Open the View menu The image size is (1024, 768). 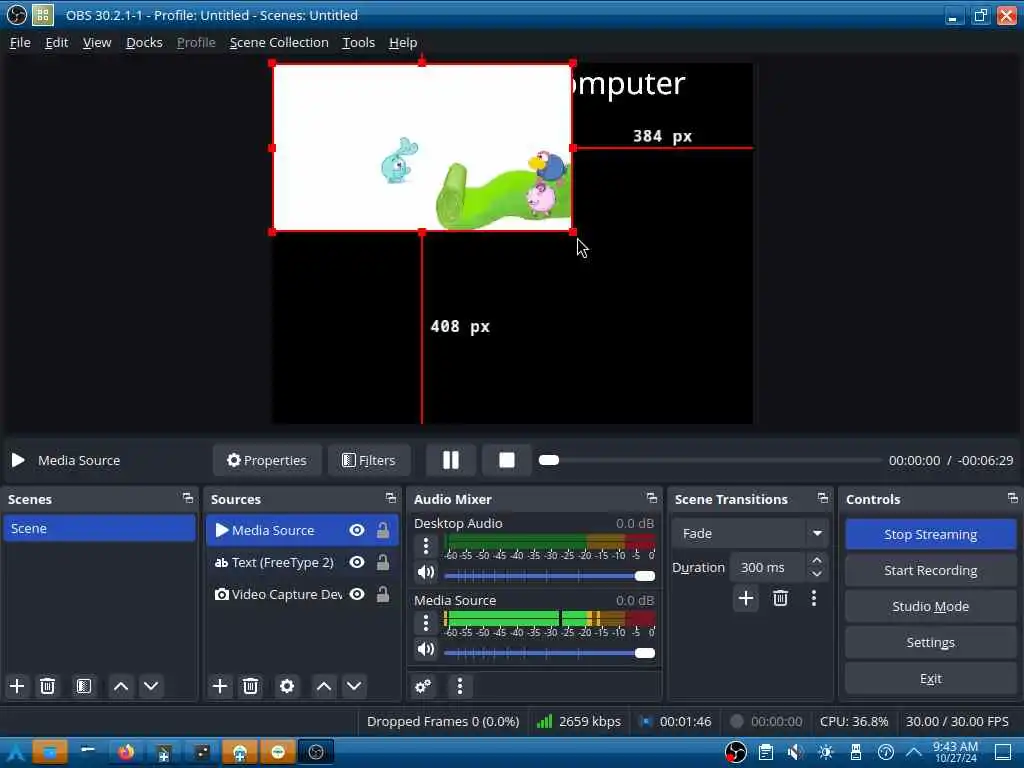[x=97, y=42]
